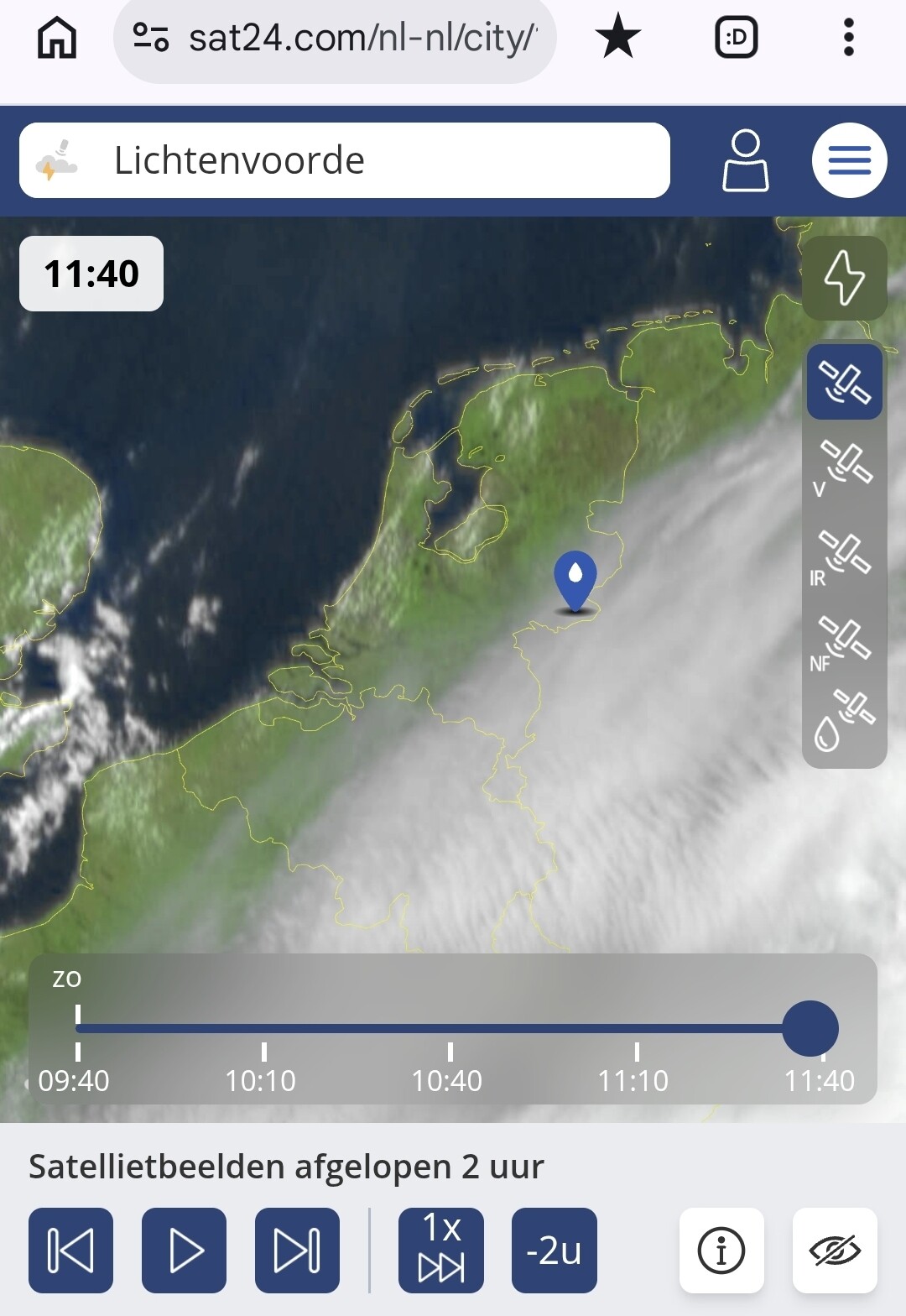Skip to the last satellite frame

point(297,1251)
